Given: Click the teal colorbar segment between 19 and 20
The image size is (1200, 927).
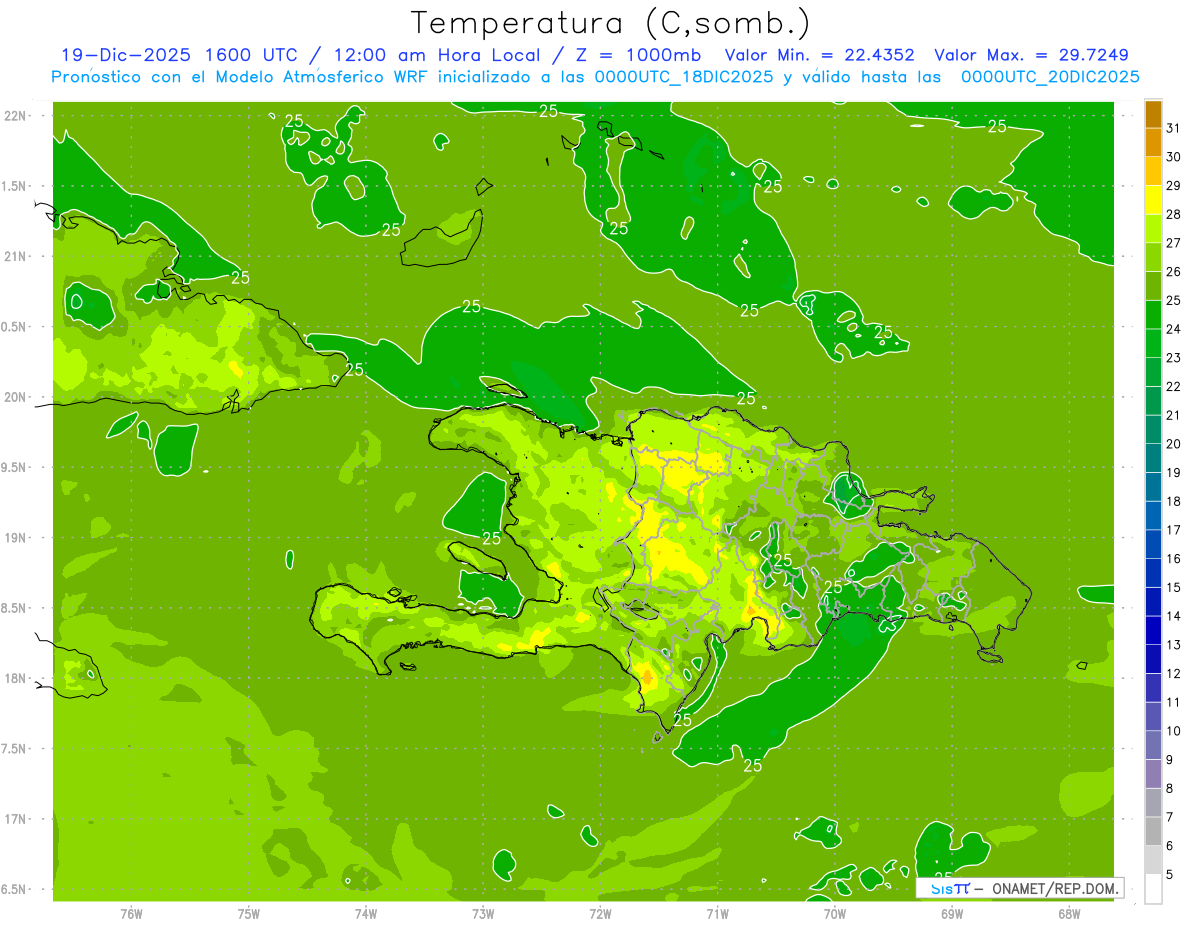Looking at the screenshot, I should [x=1153, y=458].
